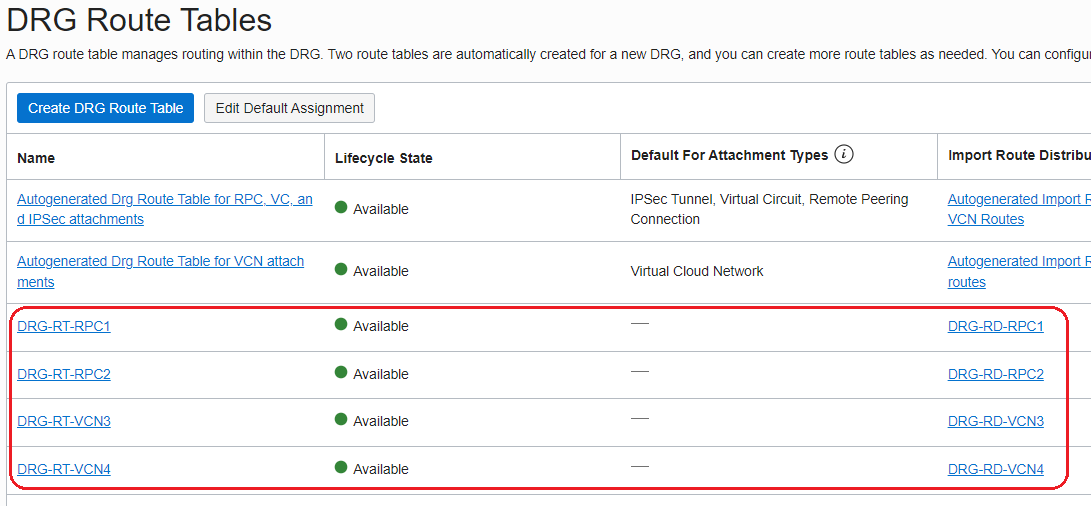
Task: Click the Default For Attachment Types info icon
Action: click(844, 155)
